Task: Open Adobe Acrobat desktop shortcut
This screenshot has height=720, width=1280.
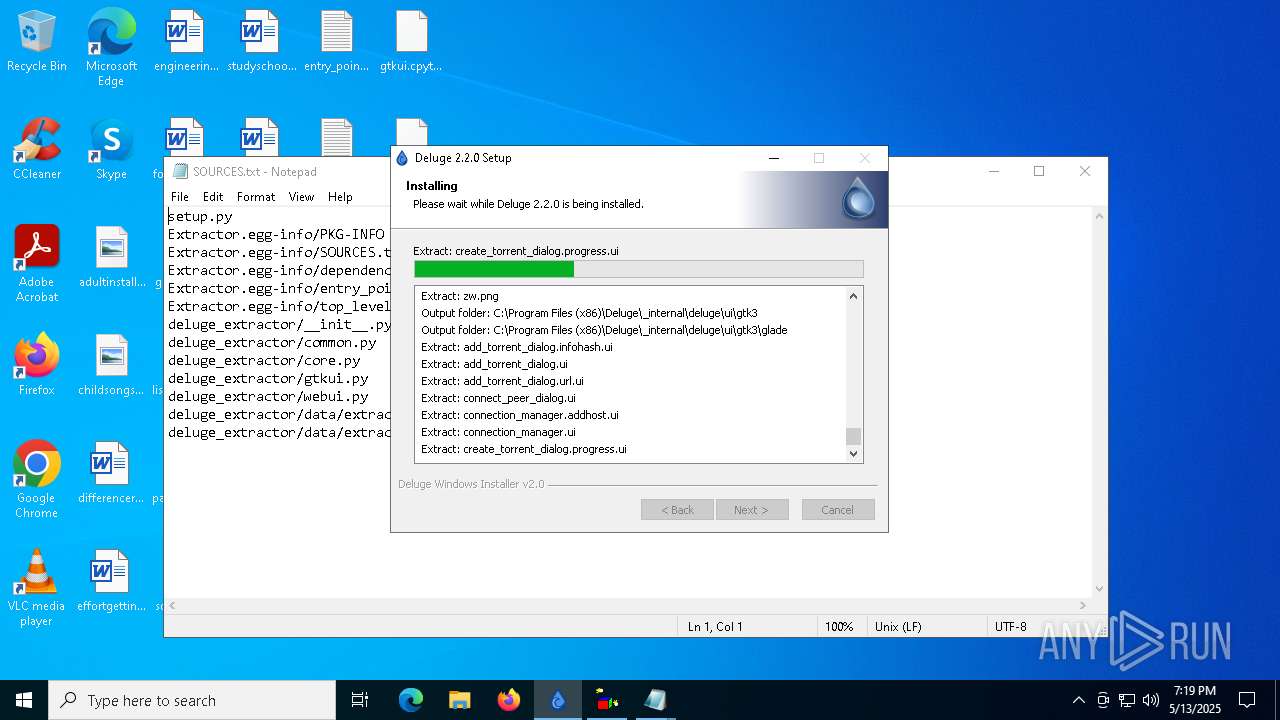Action: click(x=37, y=264)
